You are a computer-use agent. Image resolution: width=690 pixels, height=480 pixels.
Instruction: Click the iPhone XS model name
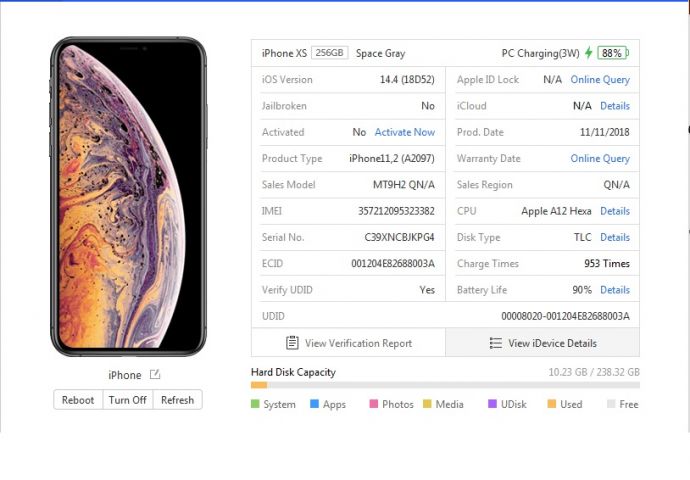[284, 53]
